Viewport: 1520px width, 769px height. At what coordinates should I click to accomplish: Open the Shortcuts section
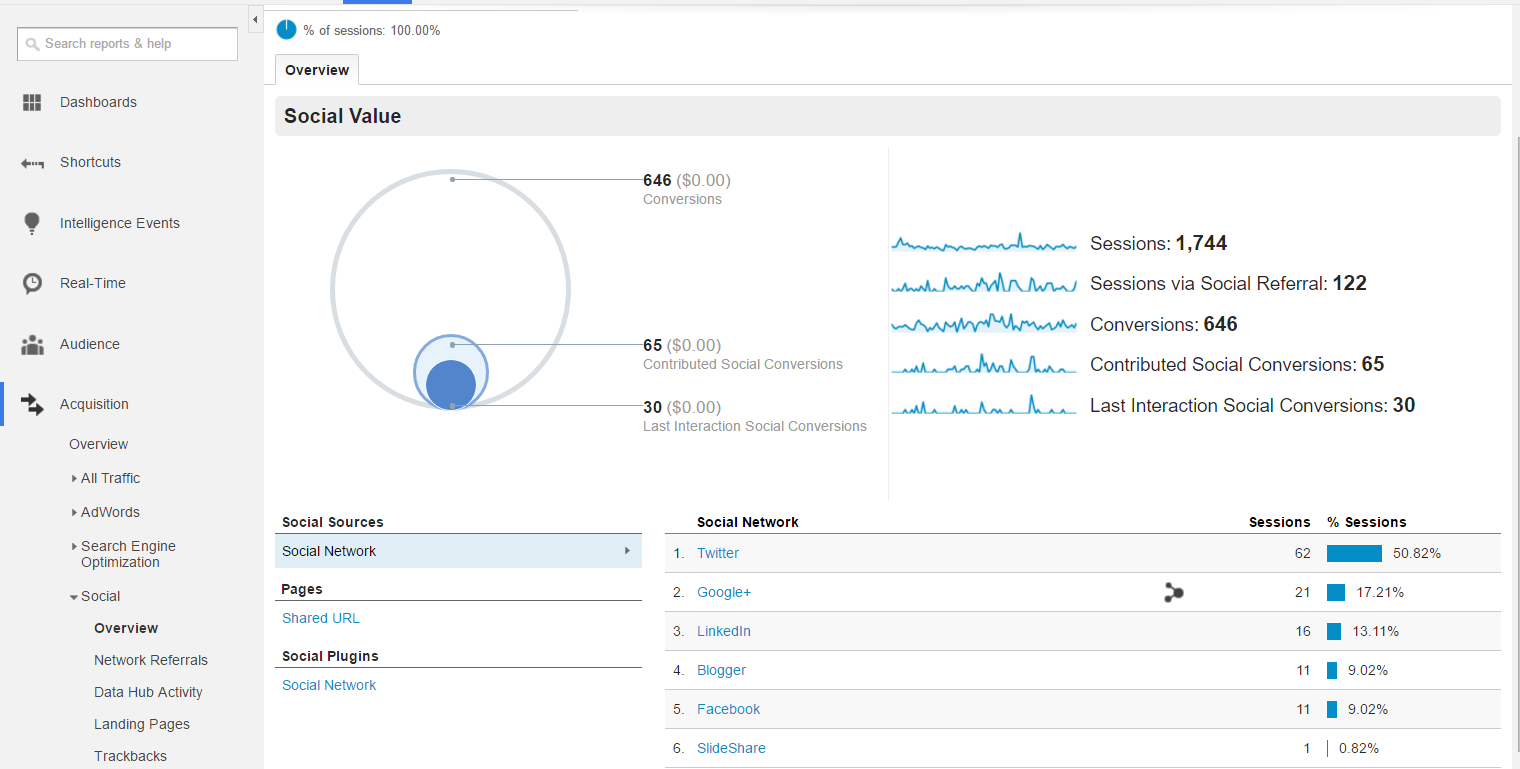(x=90, y=162)
